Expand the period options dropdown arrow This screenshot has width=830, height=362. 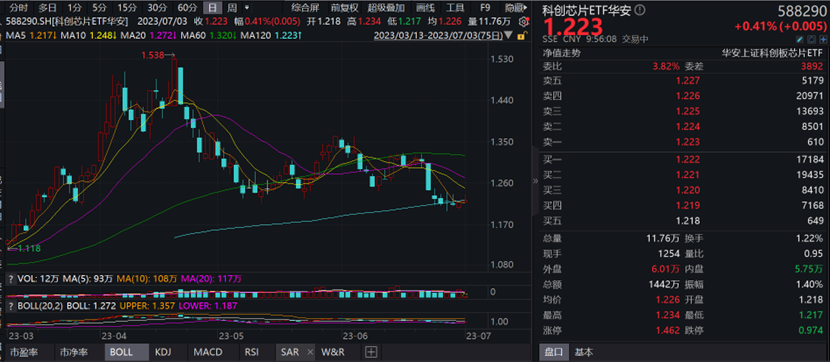(247, 8)
